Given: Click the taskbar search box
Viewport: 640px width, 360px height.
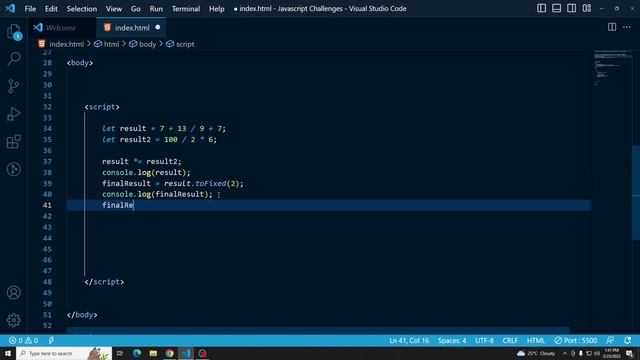Looking at the screenshot, I should click(64, 353).
